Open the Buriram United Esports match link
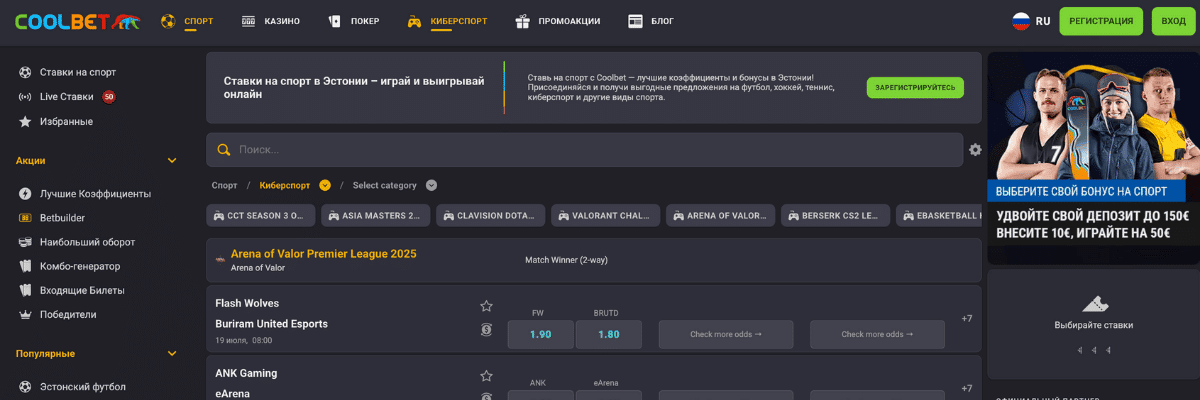Viewport: 1200px width, 400px height. click(x=272, y=324)
